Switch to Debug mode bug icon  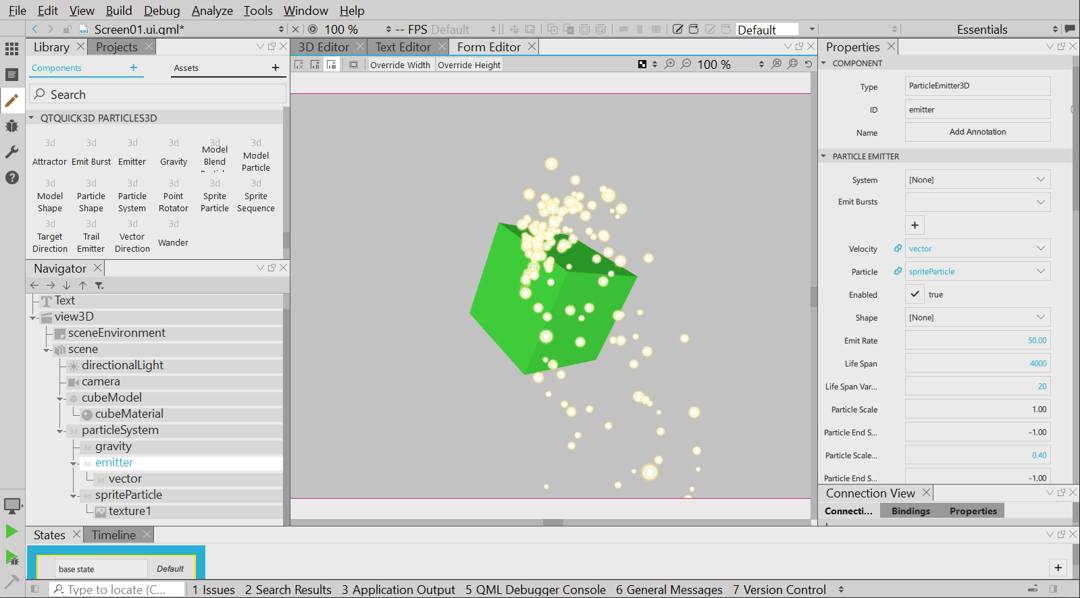coord(12,126)
